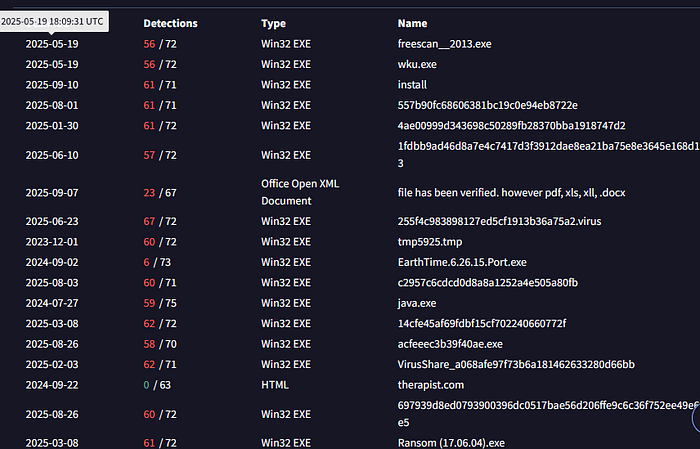Viewport: 700px width, 449px height.
Task: Select the 23 / 67 detection count
Action: (x=160, y=193)
